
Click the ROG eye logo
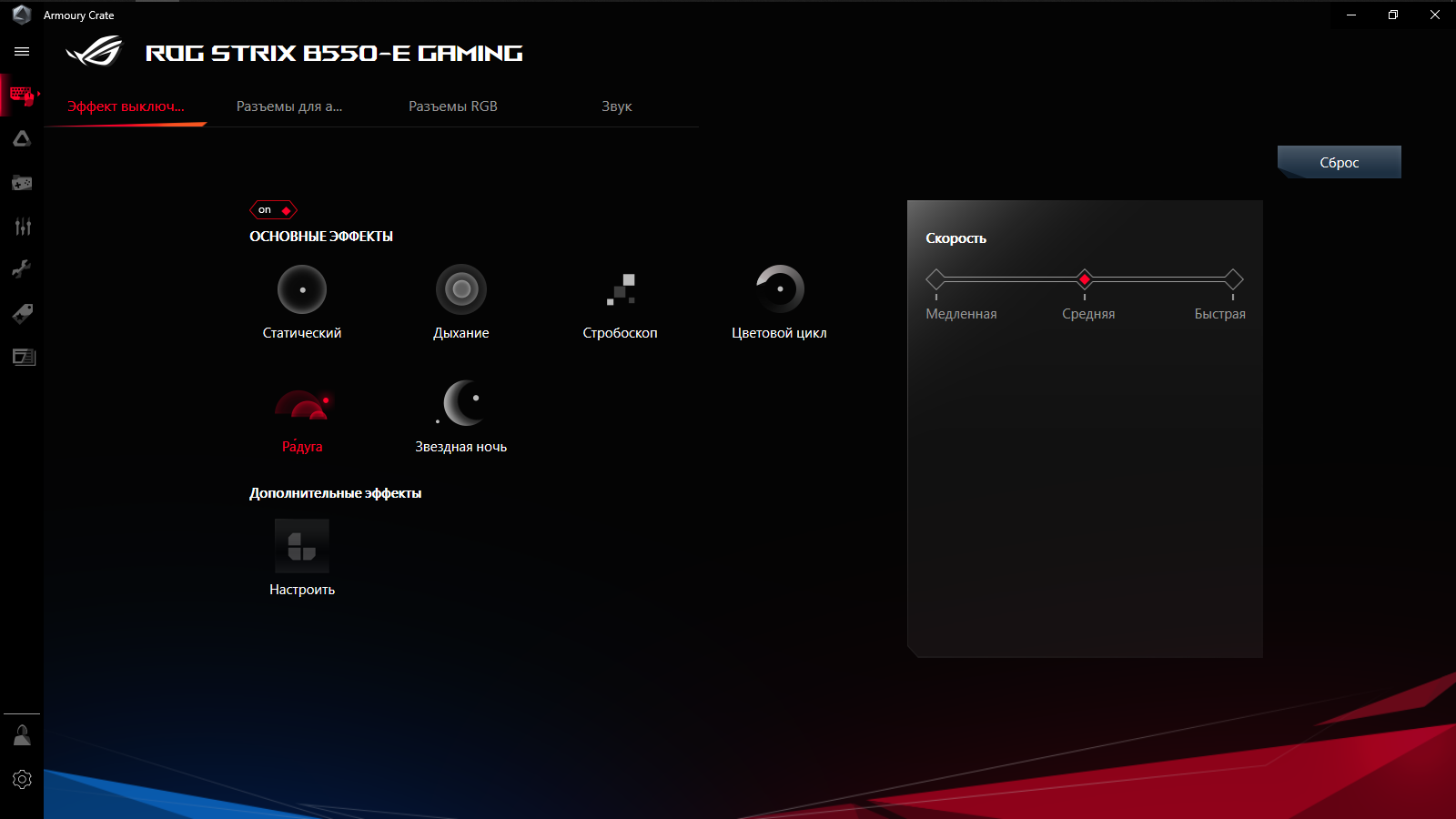[94, 52]
